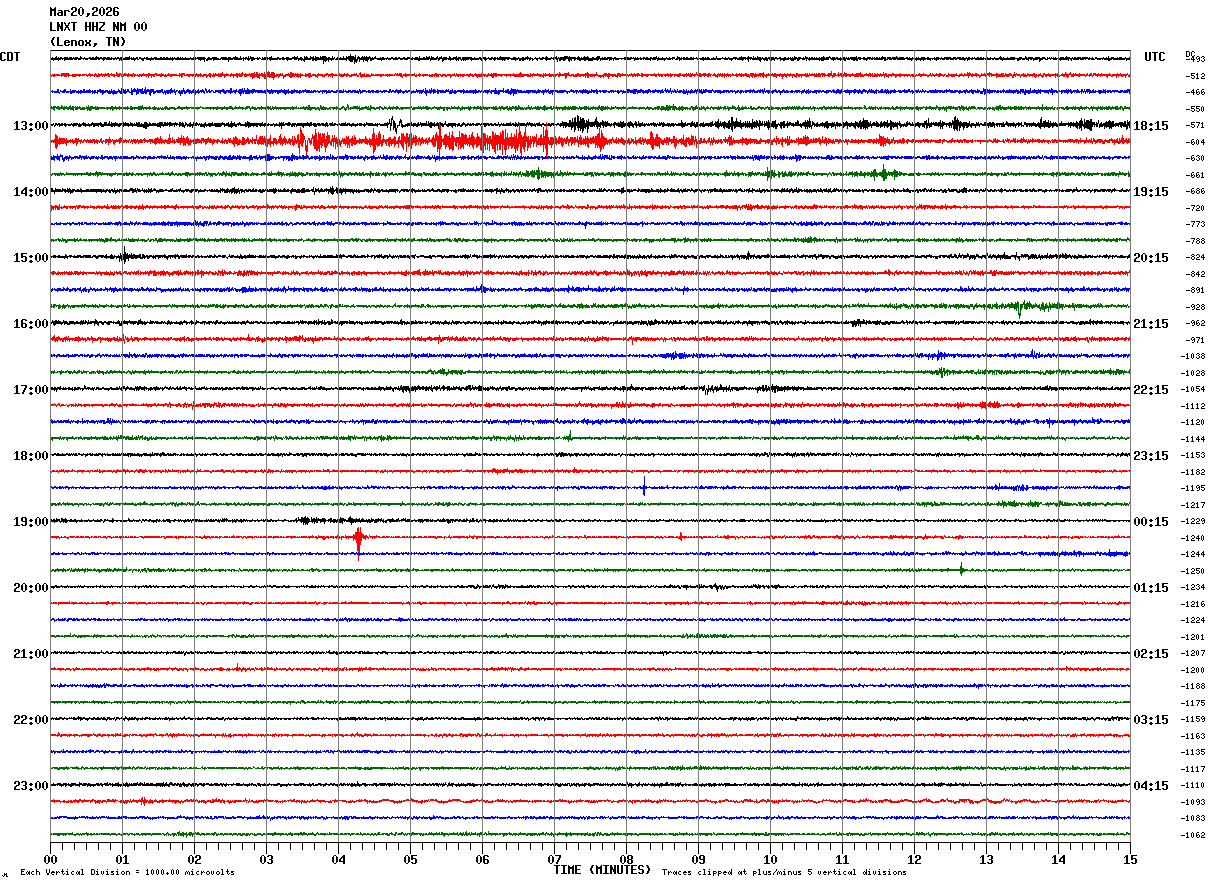Viewport: 1210px width, 886px height.
Task: Click the '19:00' CDT time label
Action: pyautogui.click(x=31, y=522)
